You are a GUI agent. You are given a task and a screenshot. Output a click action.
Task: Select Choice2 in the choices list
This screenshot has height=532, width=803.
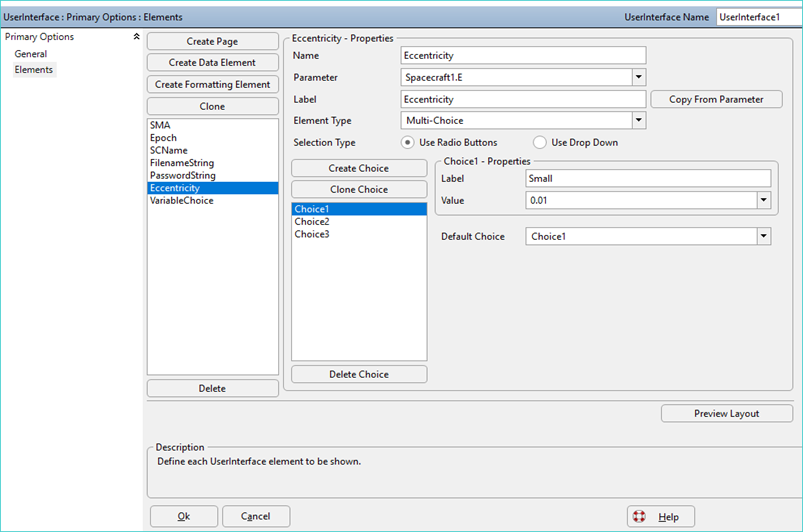click(359, 222)
